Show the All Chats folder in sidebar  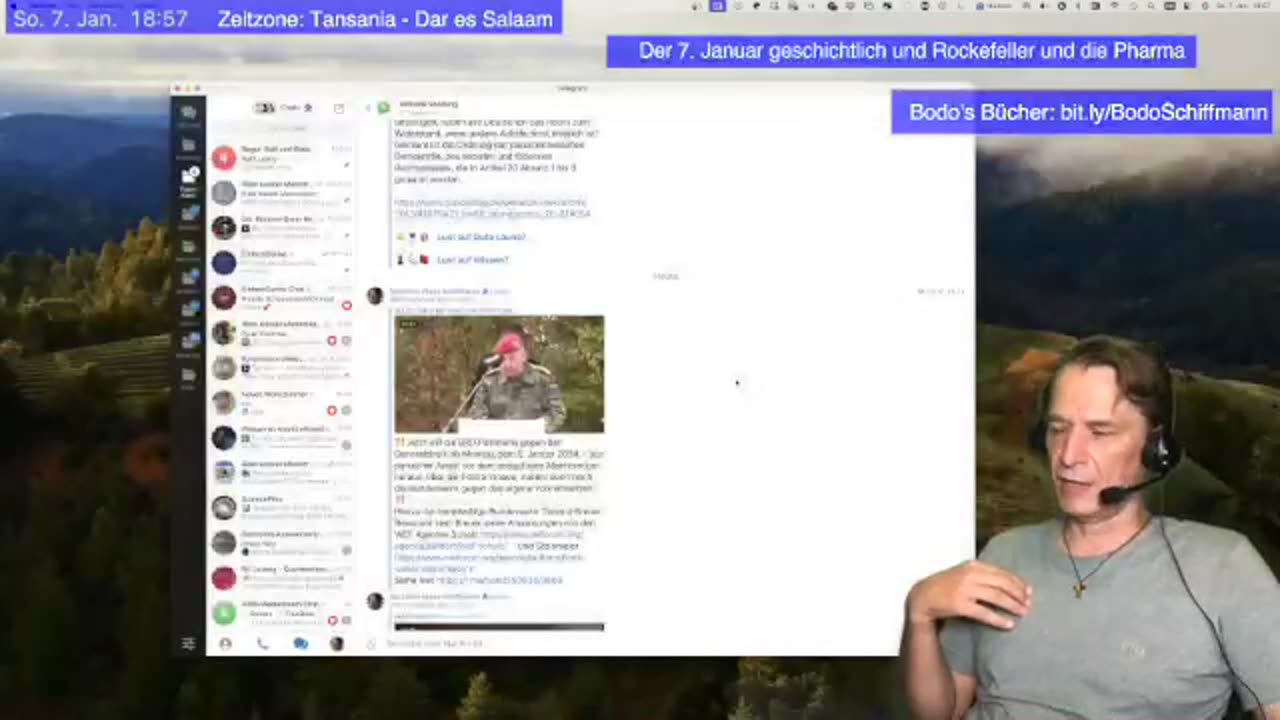188,116
